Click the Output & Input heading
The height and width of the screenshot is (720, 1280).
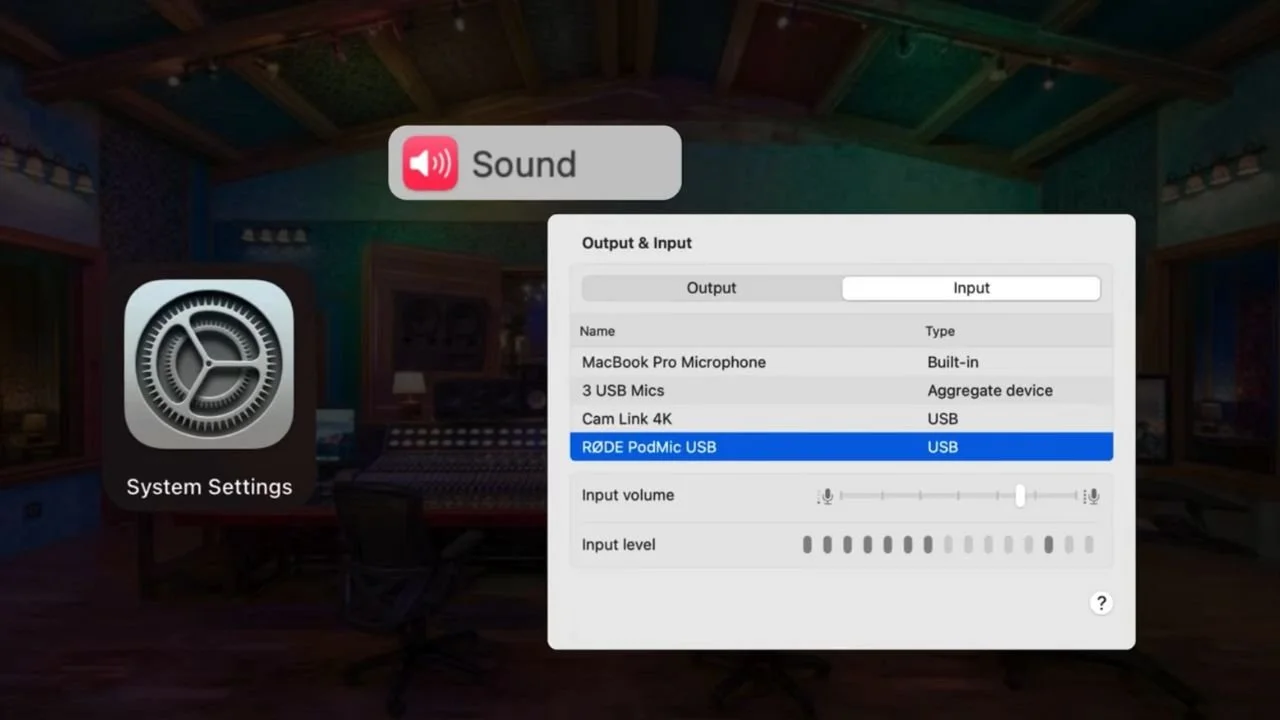click(x=637, y=243)
